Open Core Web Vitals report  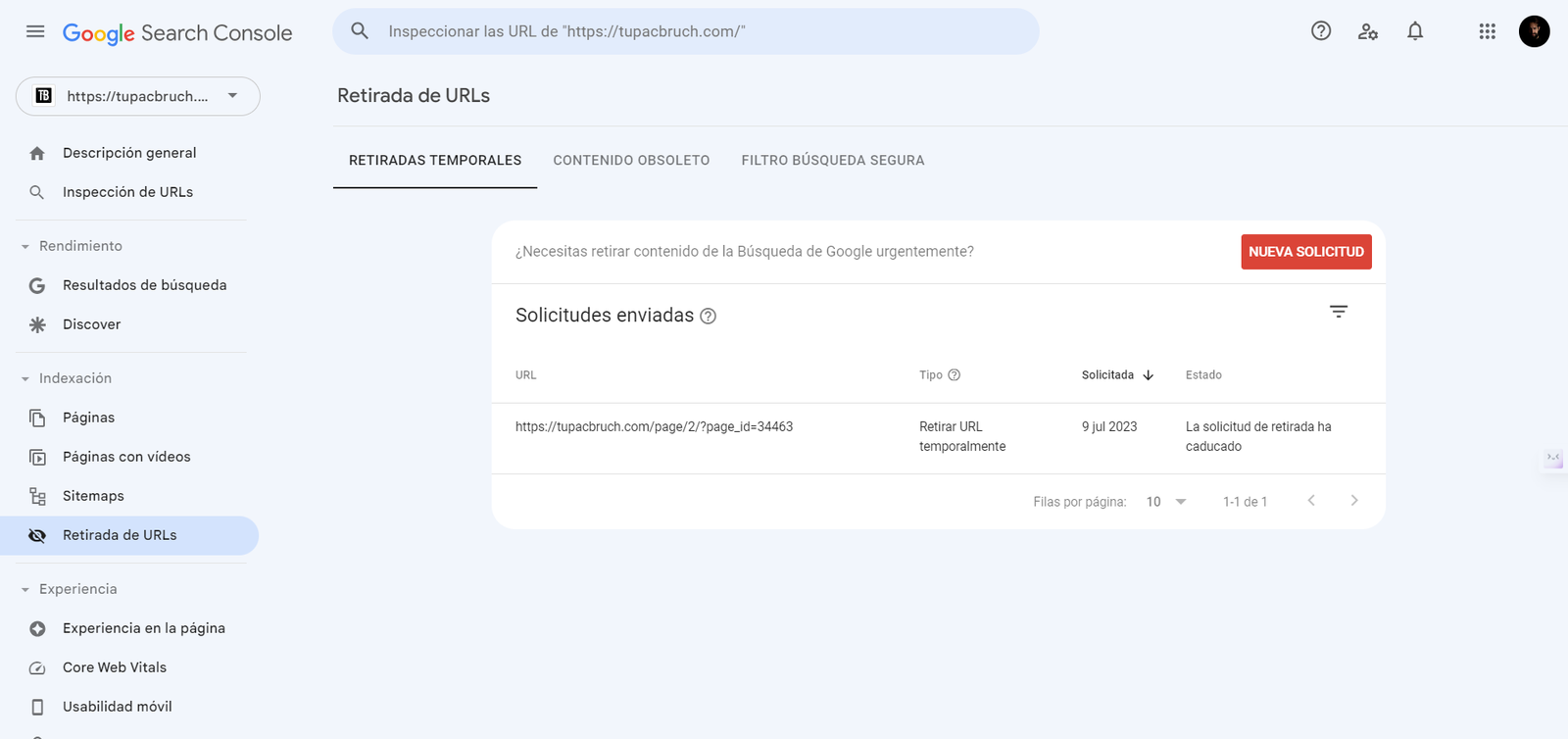pyautogui.click(x=115, y=667)
